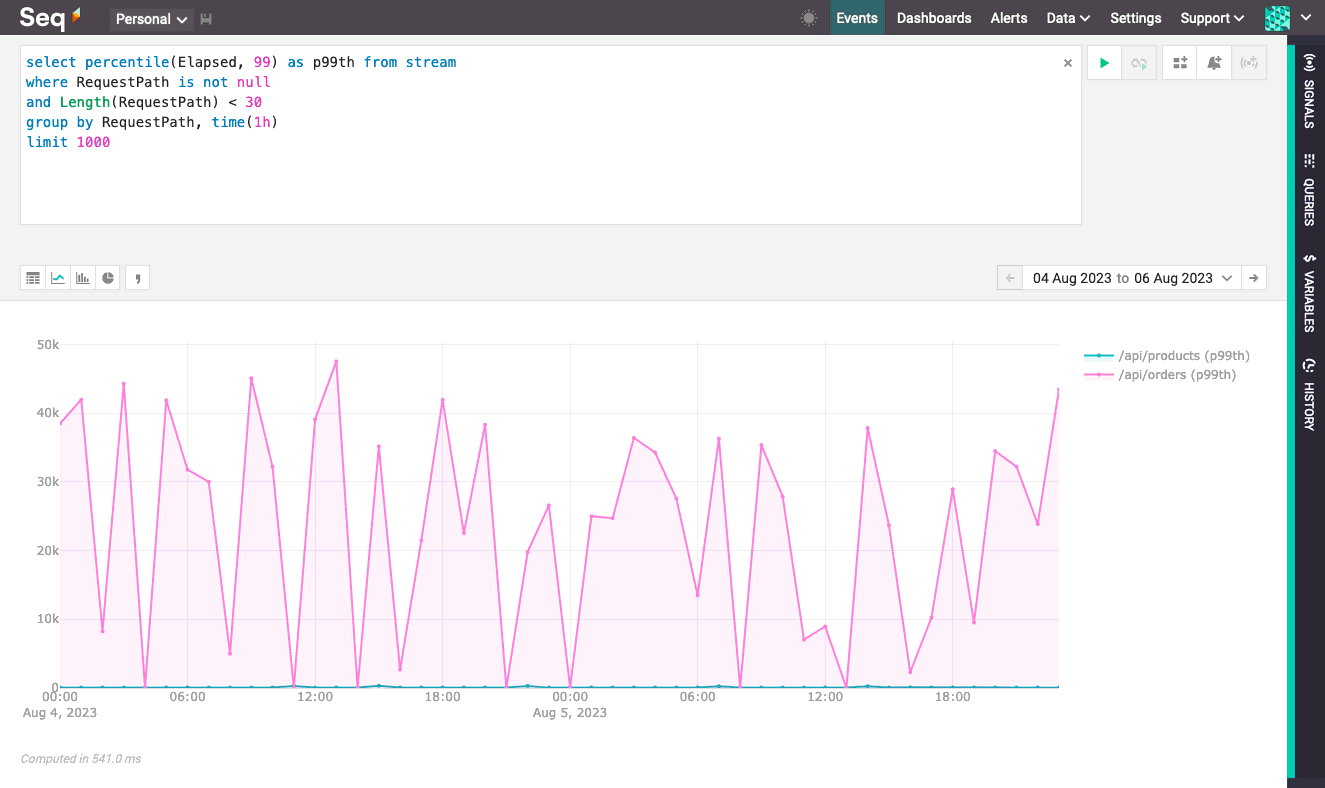Toggle the /api/orders (p99th) legend series
Image resolution: width=1325 pixels, height=788 pixels.
tap(1160, 375)
